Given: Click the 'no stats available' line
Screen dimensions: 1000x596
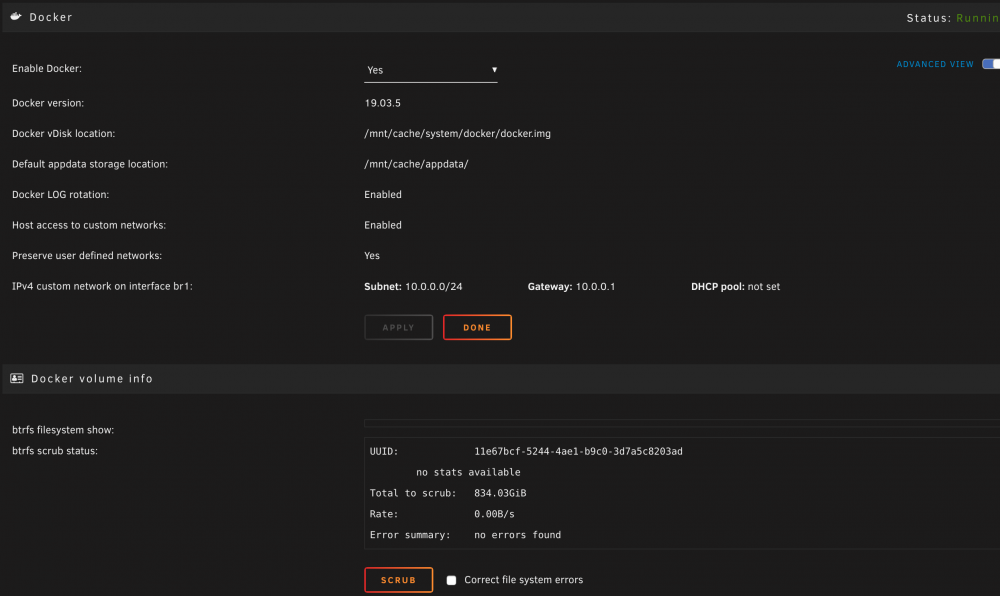Looking at the screenshot, I should tap(468, 472).
